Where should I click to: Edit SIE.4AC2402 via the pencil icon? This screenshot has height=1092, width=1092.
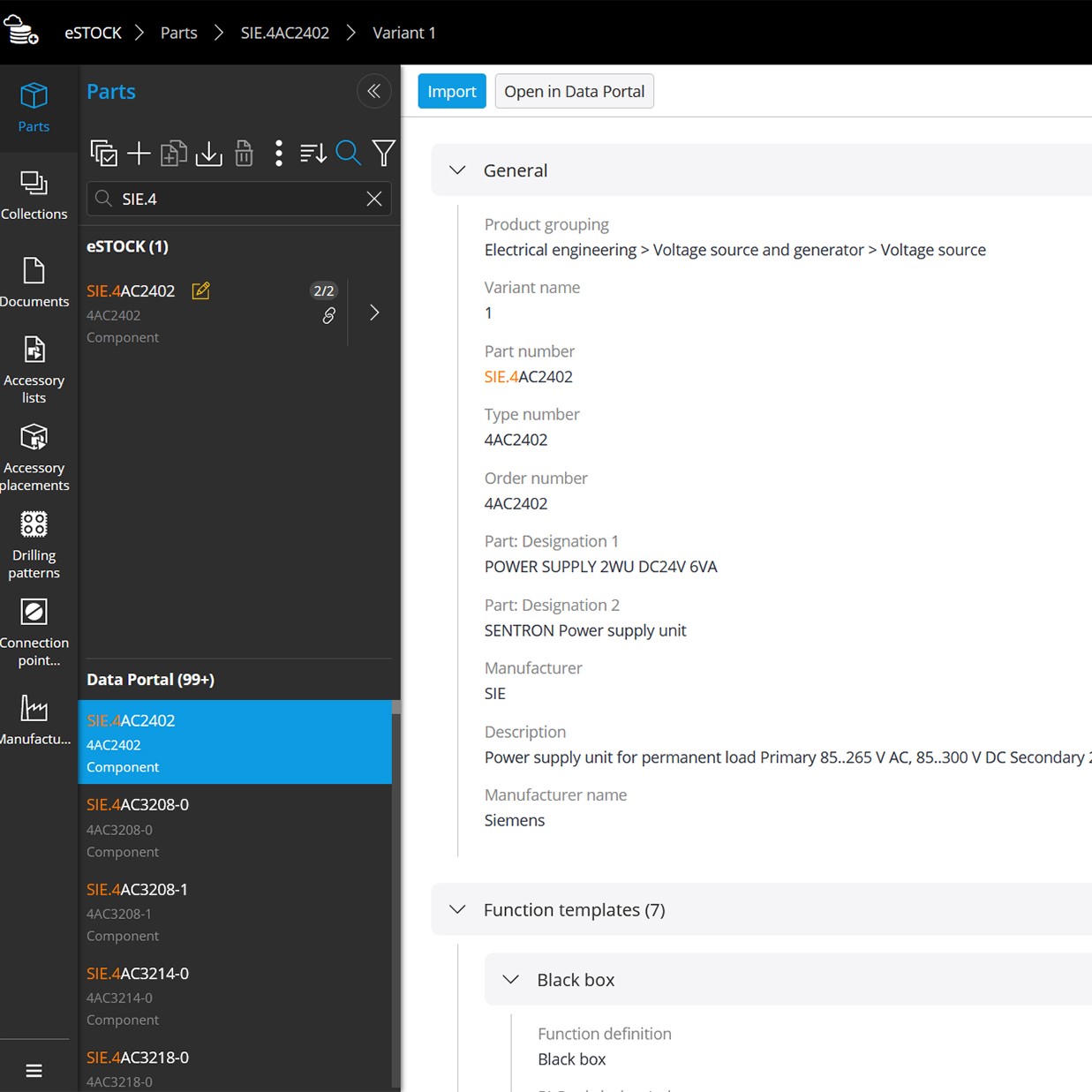(x=200, y=290)
